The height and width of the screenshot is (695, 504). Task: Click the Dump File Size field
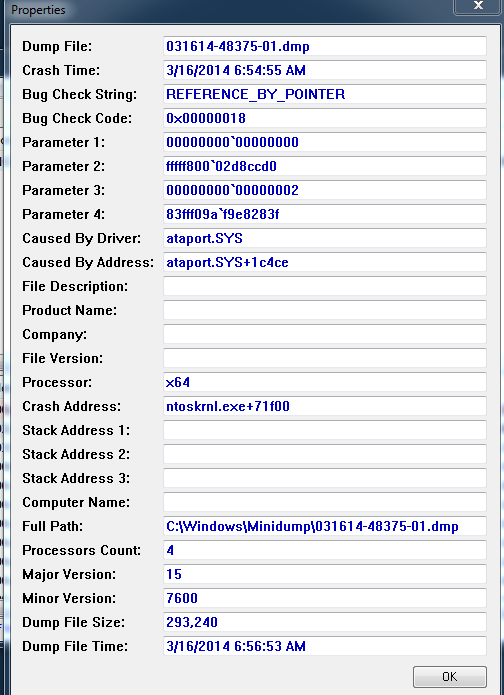click(324, 622)
